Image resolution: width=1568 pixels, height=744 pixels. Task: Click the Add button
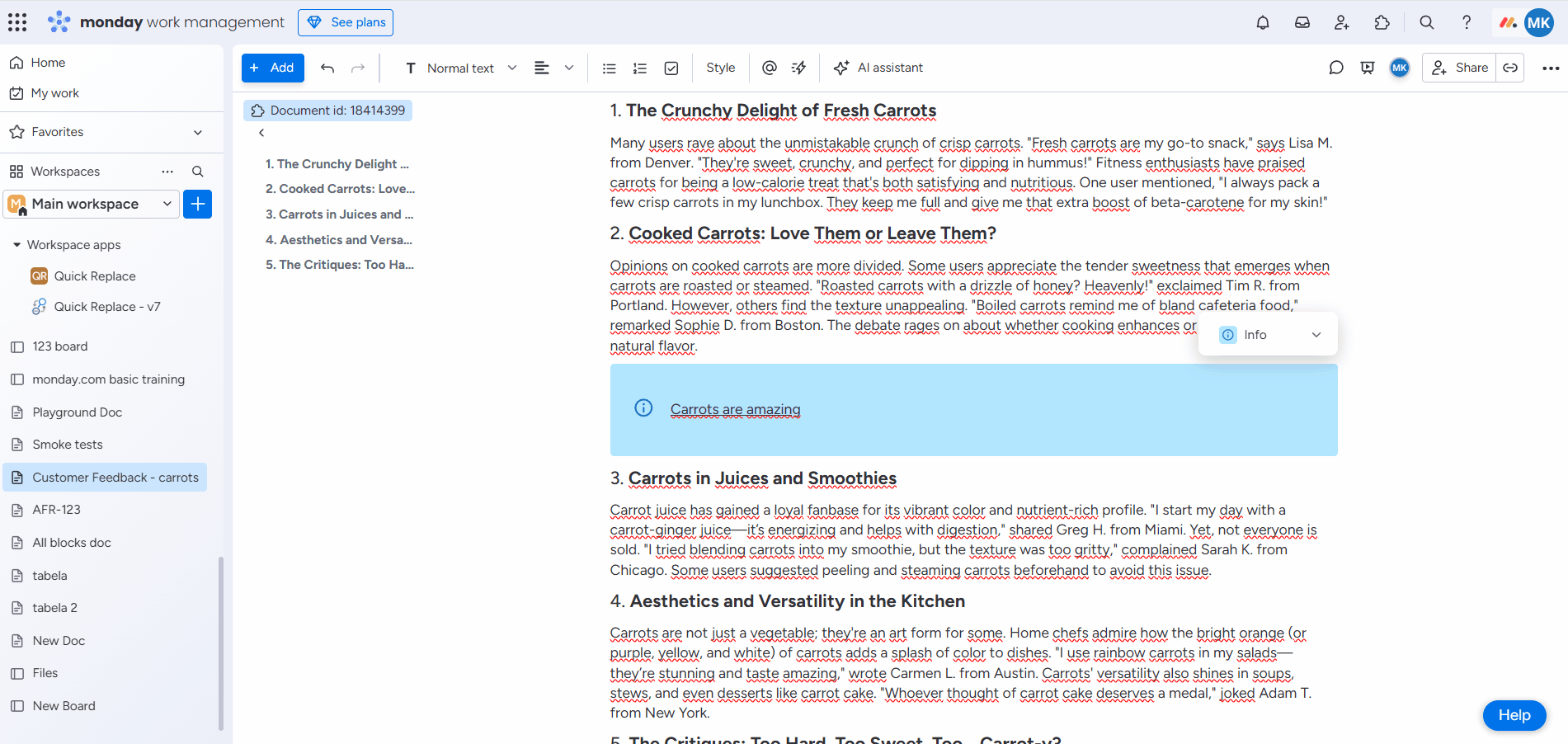(x=273, y=68)
